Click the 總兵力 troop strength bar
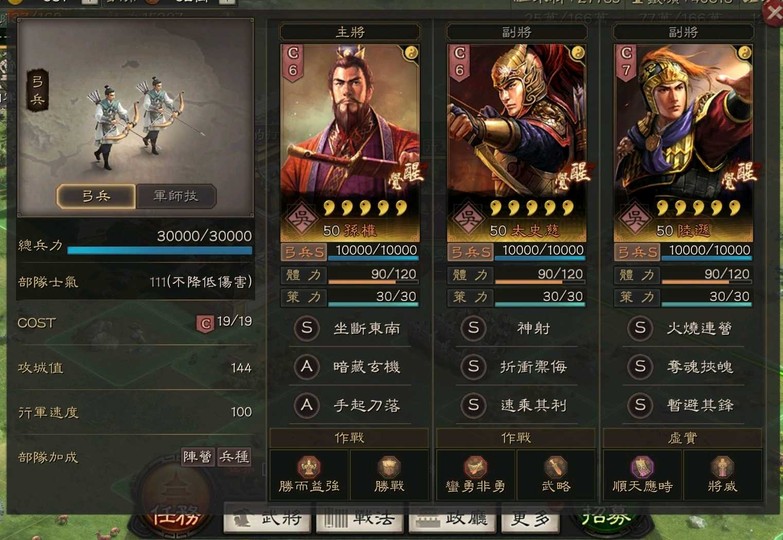783x540 pixels. (x=159, y=250)
